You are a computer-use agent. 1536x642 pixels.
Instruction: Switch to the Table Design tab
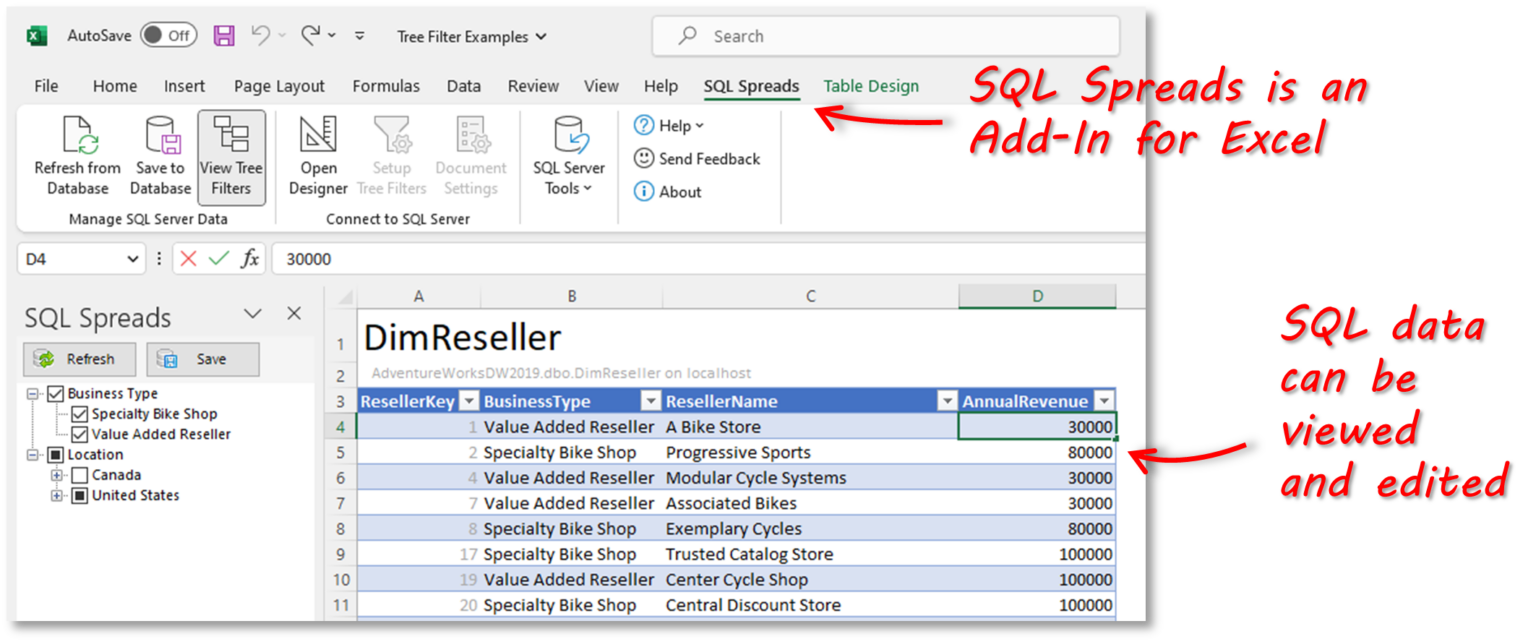coord(870,86)
